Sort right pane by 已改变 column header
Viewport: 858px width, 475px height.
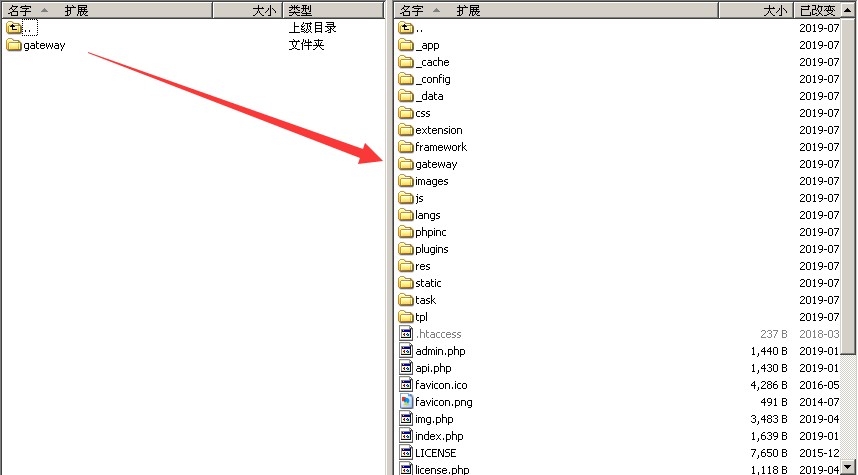pos(816,10)
